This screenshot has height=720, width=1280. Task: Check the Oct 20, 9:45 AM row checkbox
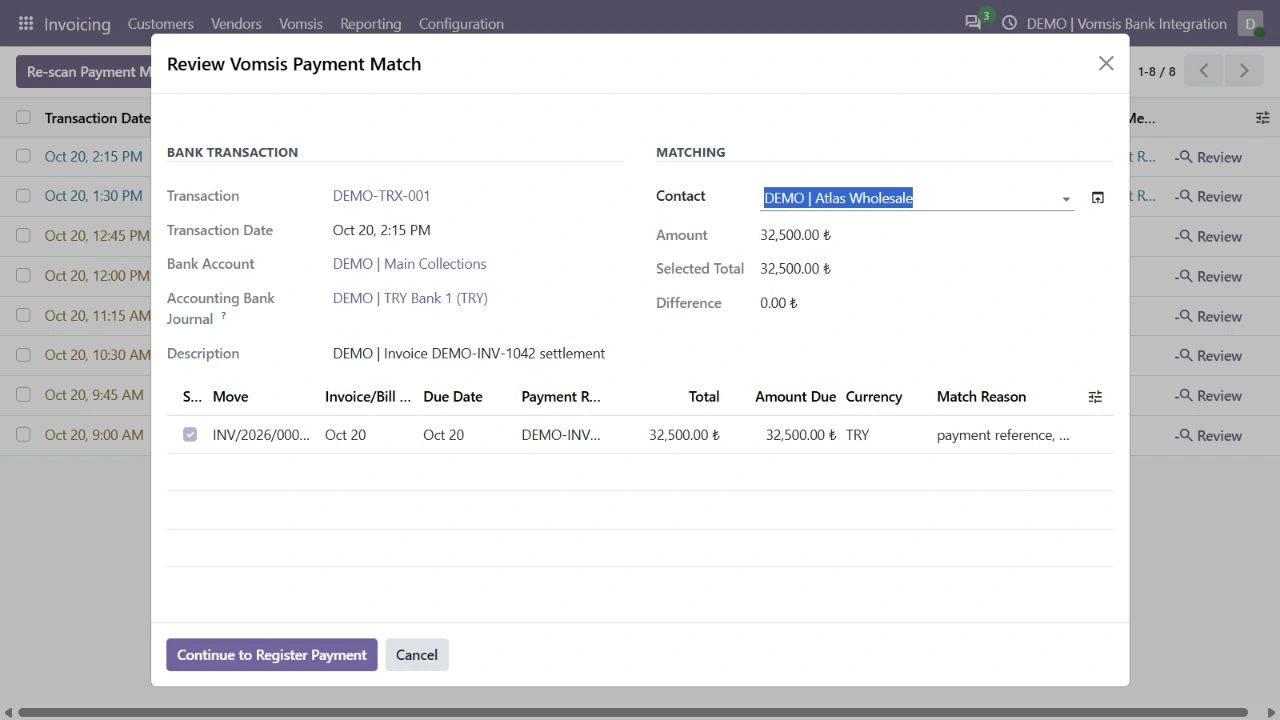pyautogui.click(x=23, y=395)
